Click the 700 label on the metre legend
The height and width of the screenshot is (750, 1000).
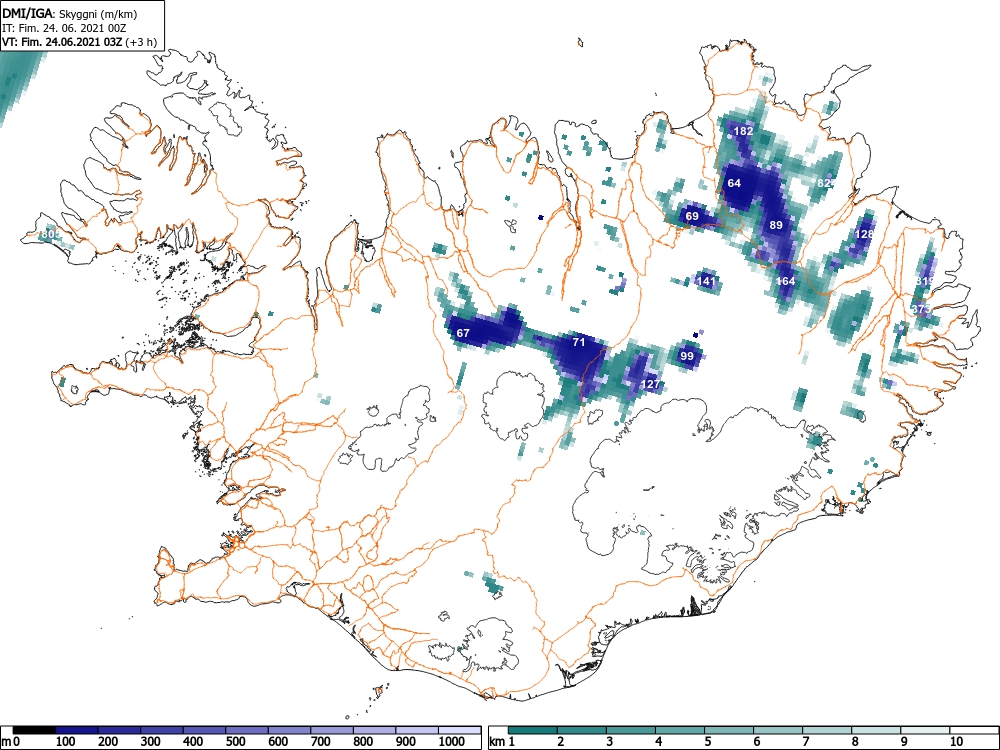click(x=320, y=742)
